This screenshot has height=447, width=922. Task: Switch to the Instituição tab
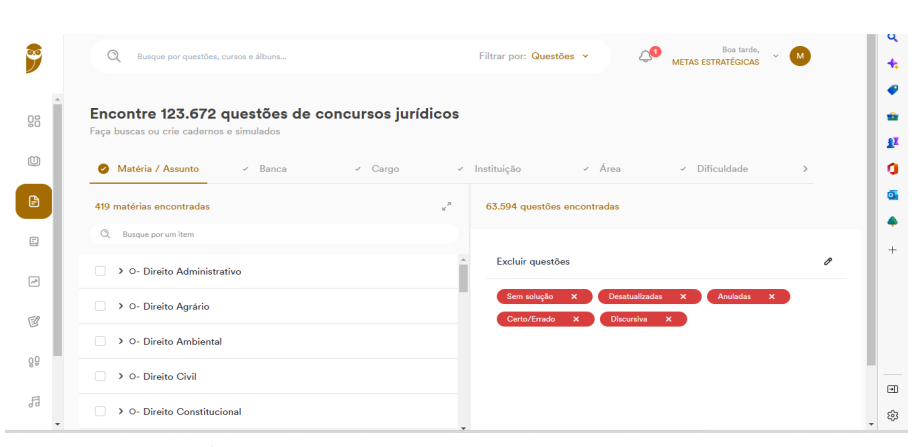(497, 169)
